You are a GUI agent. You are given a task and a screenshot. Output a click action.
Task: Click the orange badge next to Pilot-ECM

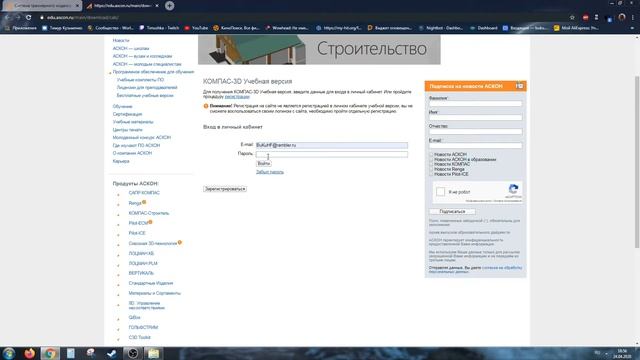click(x=150, y=222)
